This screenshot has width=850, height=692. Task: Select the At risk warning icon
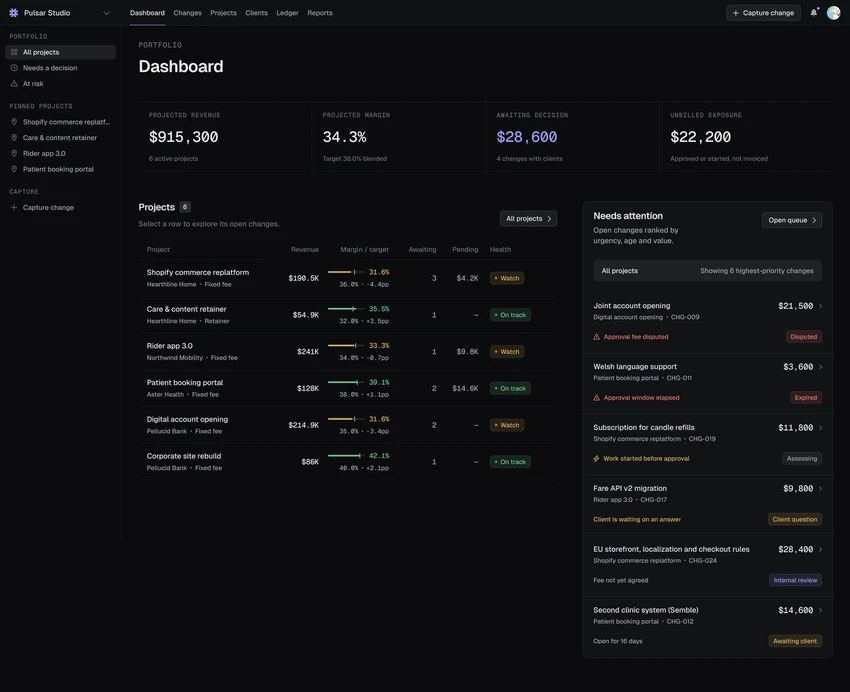(14, 83)
